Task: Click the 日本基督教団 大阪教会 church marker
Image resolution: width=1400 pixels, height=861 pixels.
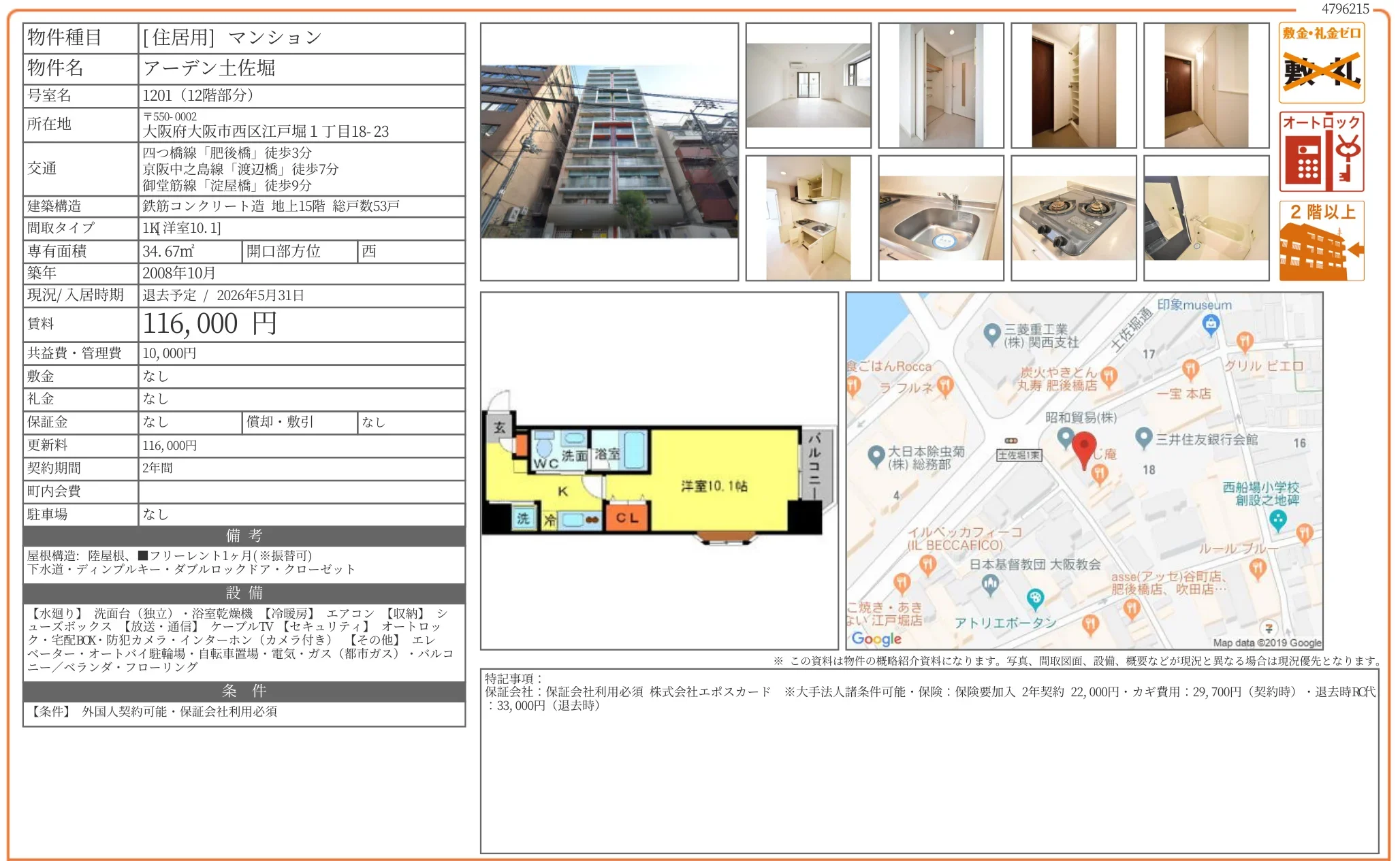Action: (x=990, y=583)
